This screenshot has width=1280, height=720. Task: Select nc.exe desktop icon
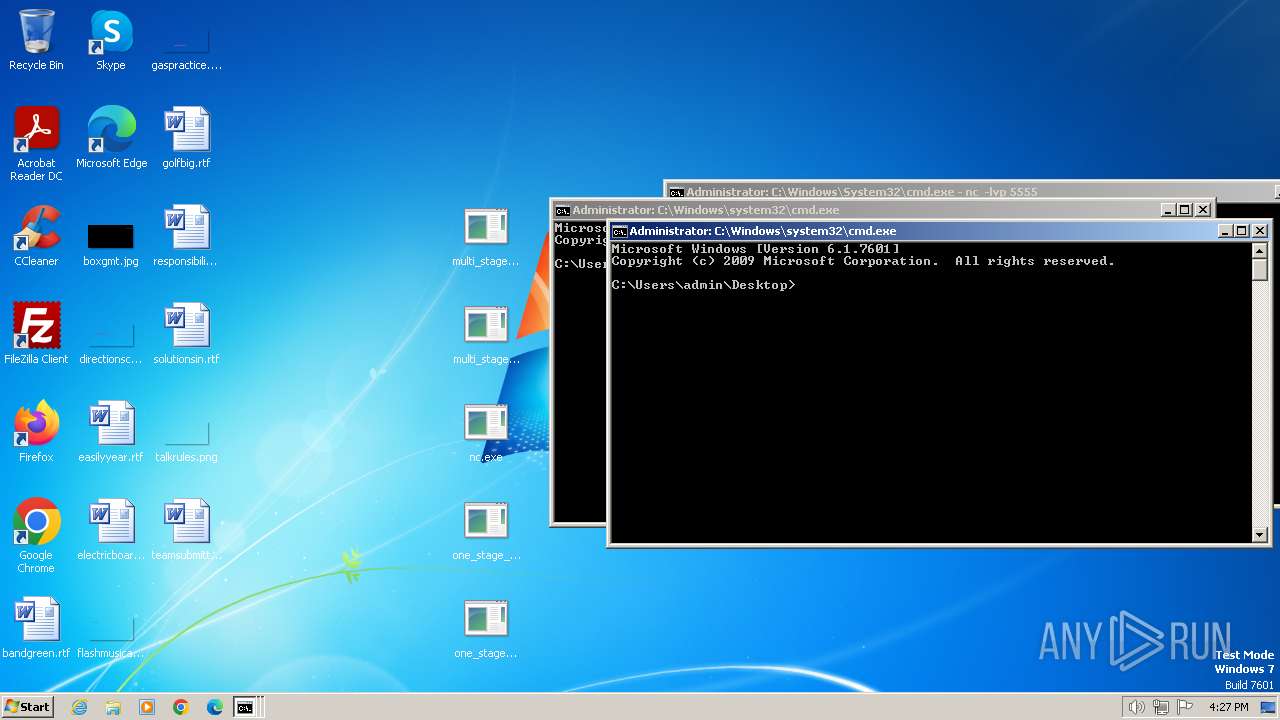tap(486, 432)
